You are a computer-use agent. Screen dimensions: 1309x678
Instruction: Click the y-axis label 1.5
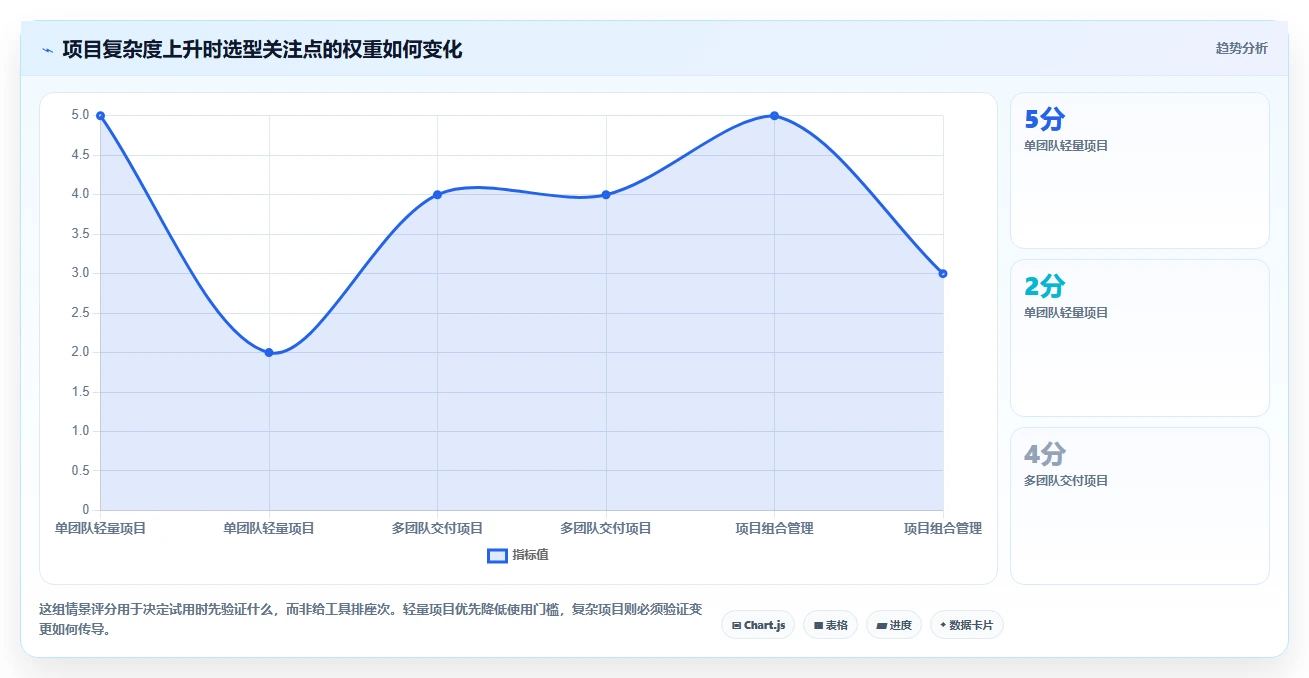coord(80,392)
